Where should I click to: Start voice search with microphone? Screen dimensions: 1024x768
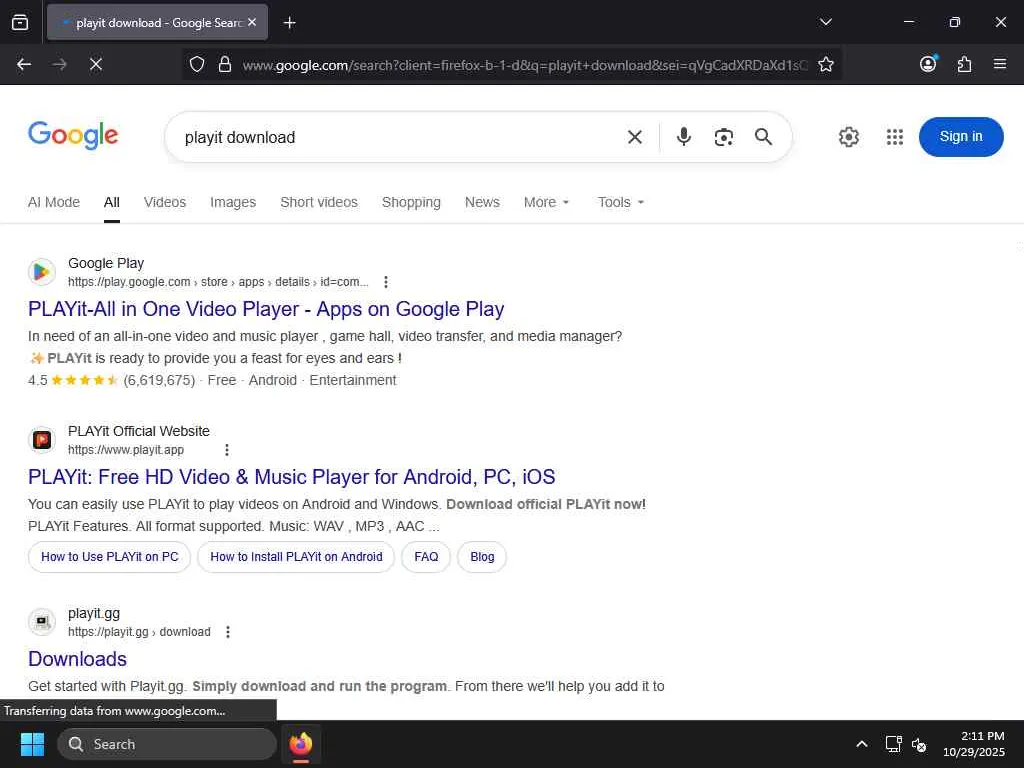click(x=684, y=136)
